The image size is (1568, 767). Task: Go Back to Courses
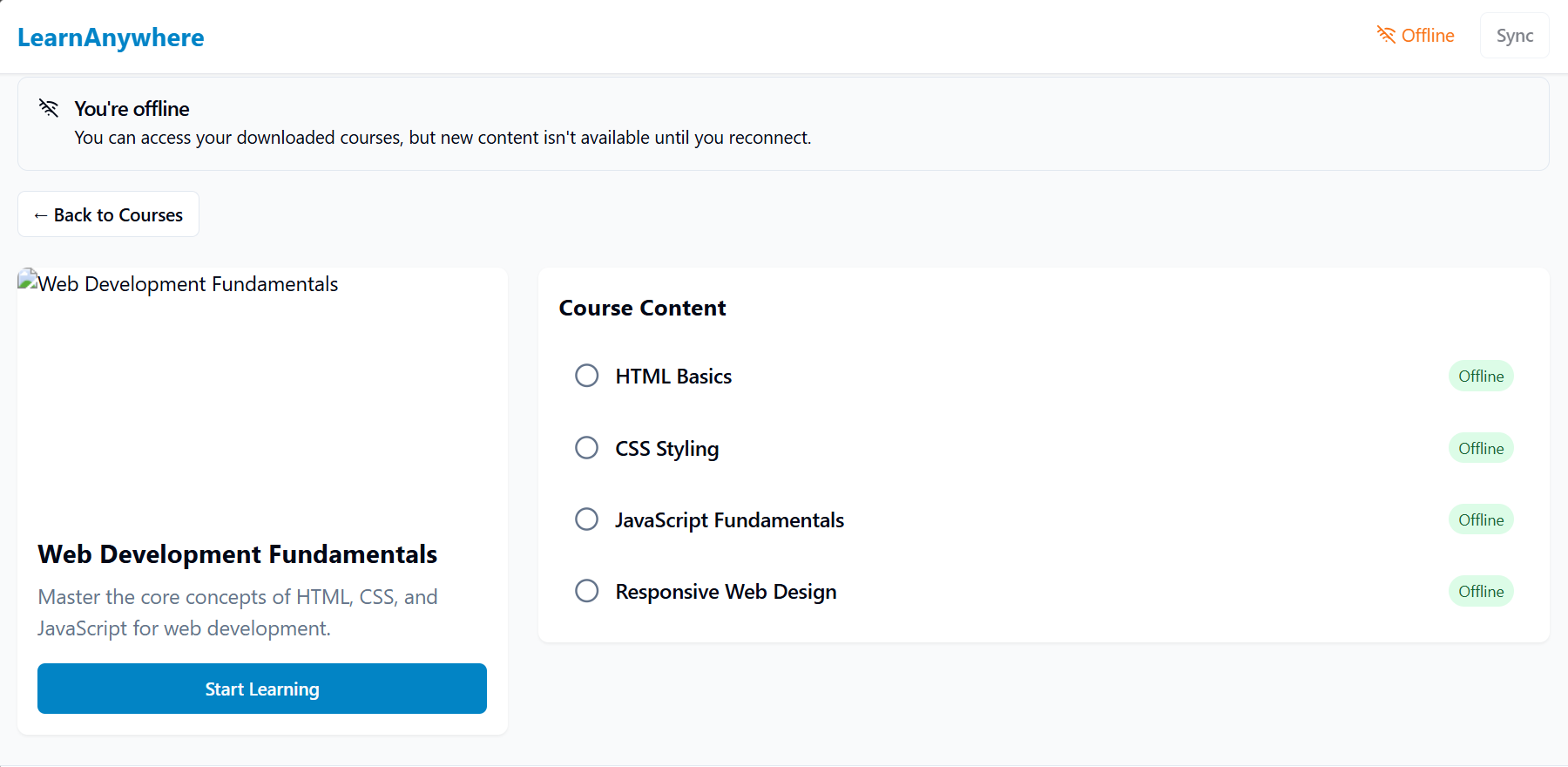(x=109, y=214)
